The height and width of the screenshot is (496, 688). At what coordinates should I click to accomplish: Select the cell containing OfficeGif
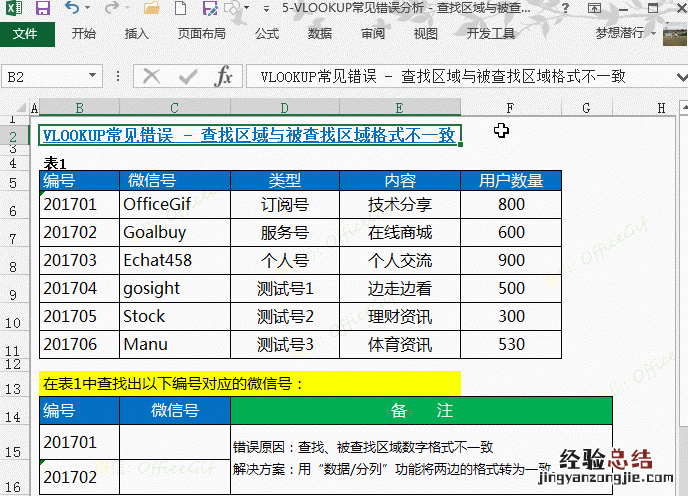pyautogui.click(x=174, y=204)
